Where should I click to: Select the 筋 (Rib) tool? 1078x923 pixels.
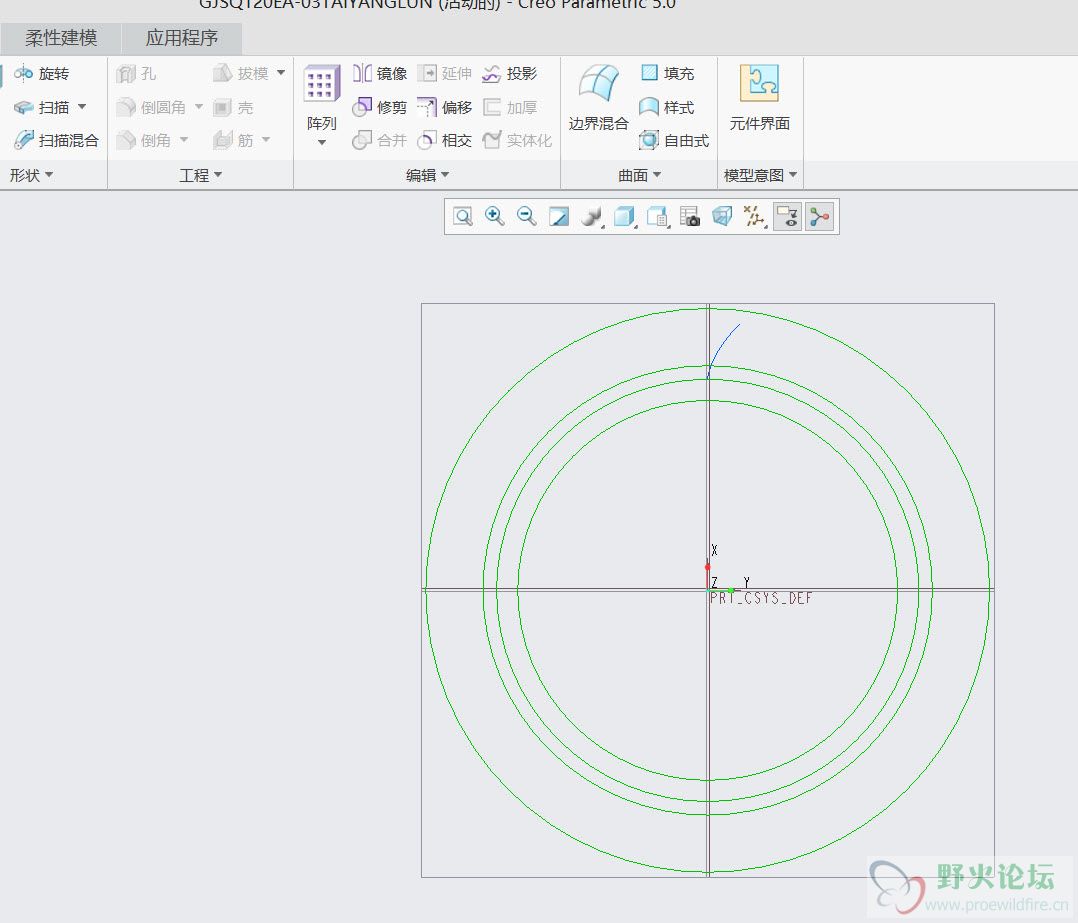(x=233, y=140)
